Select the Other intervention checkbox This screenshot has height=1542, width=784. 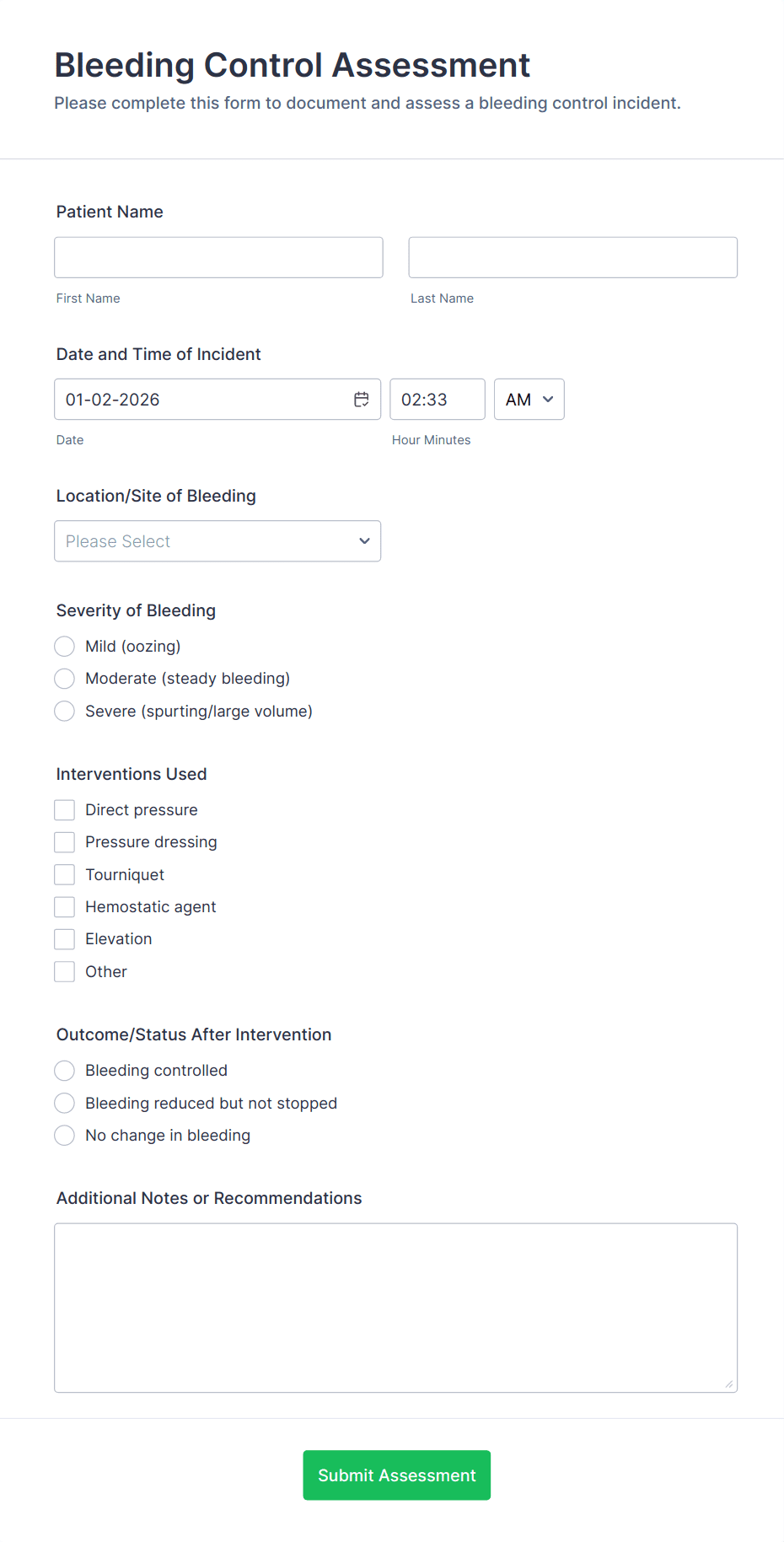[x=65, y=972]
